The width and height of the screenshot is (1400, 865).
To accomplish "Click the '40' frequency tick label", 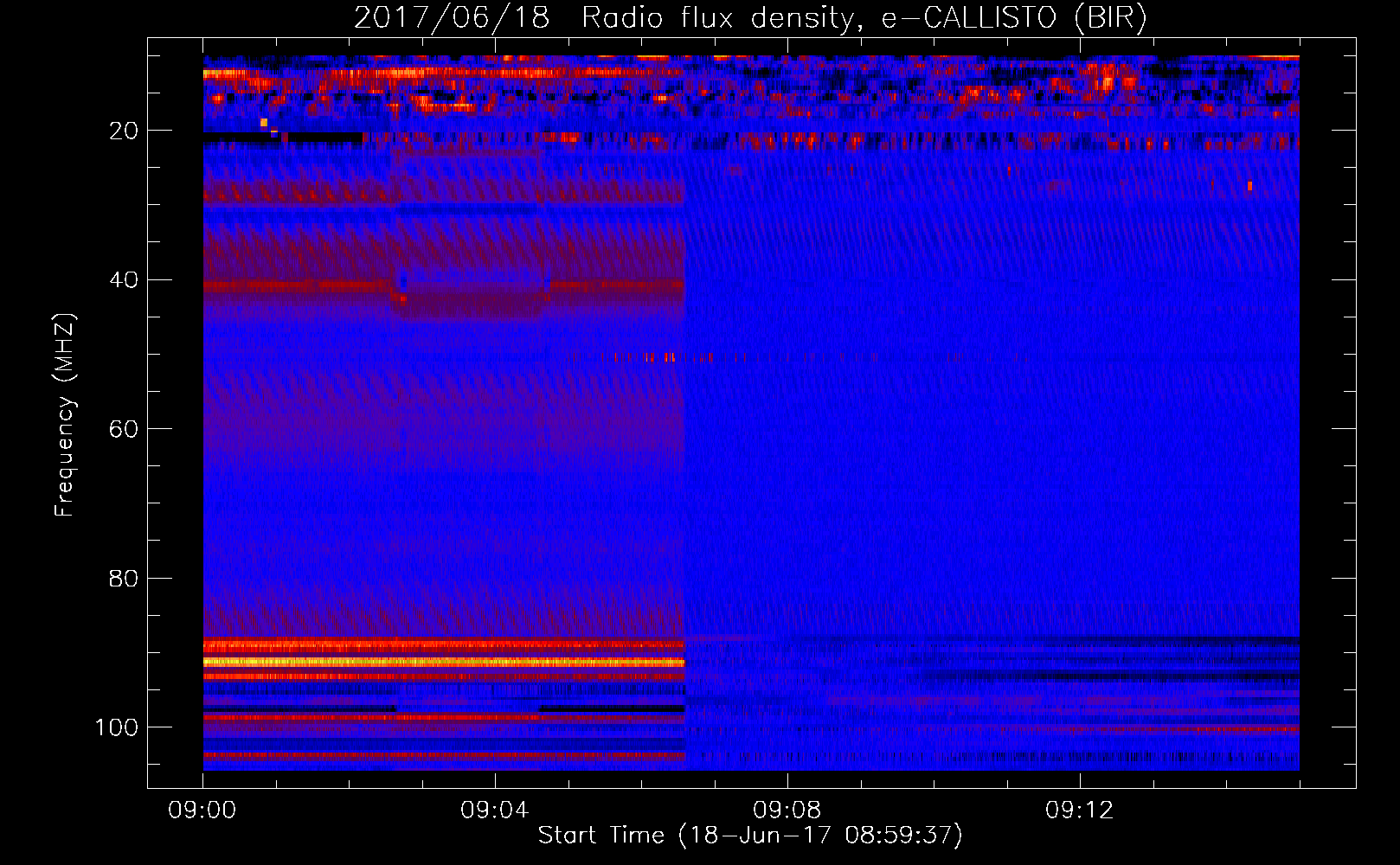I will (124, 280).
